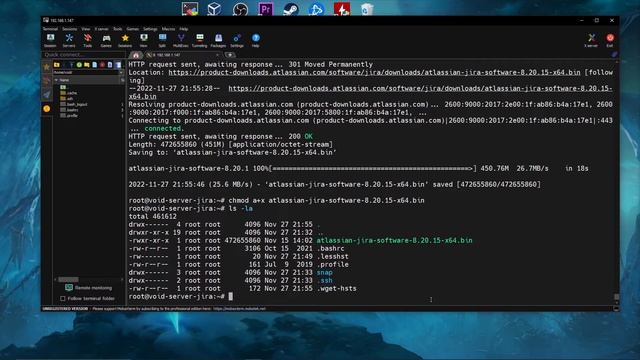The image size is (640, 360).
Task: Click the Remote monitoring icon
Action: (x=69, y=288)
